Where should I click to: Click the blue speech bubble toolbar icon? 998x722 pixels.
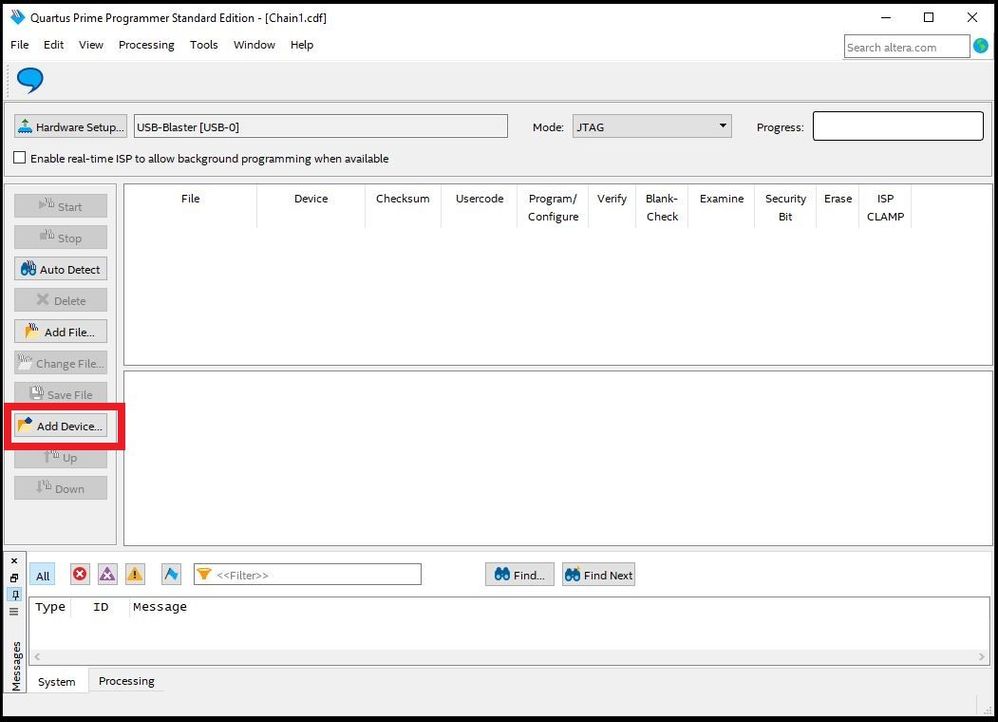coord(29,80)
